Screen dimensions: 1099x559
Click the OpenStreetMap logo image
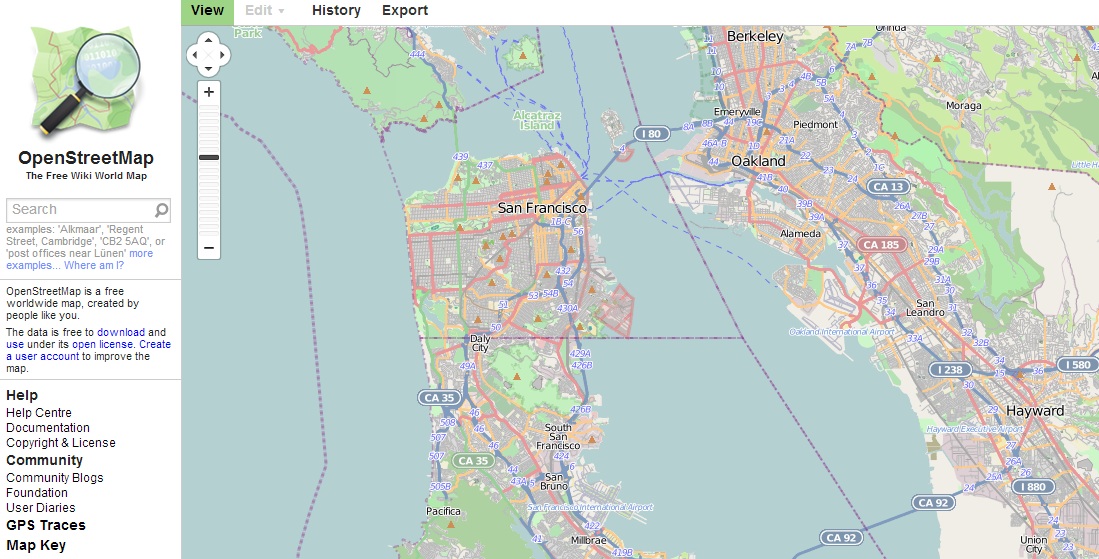86,81
